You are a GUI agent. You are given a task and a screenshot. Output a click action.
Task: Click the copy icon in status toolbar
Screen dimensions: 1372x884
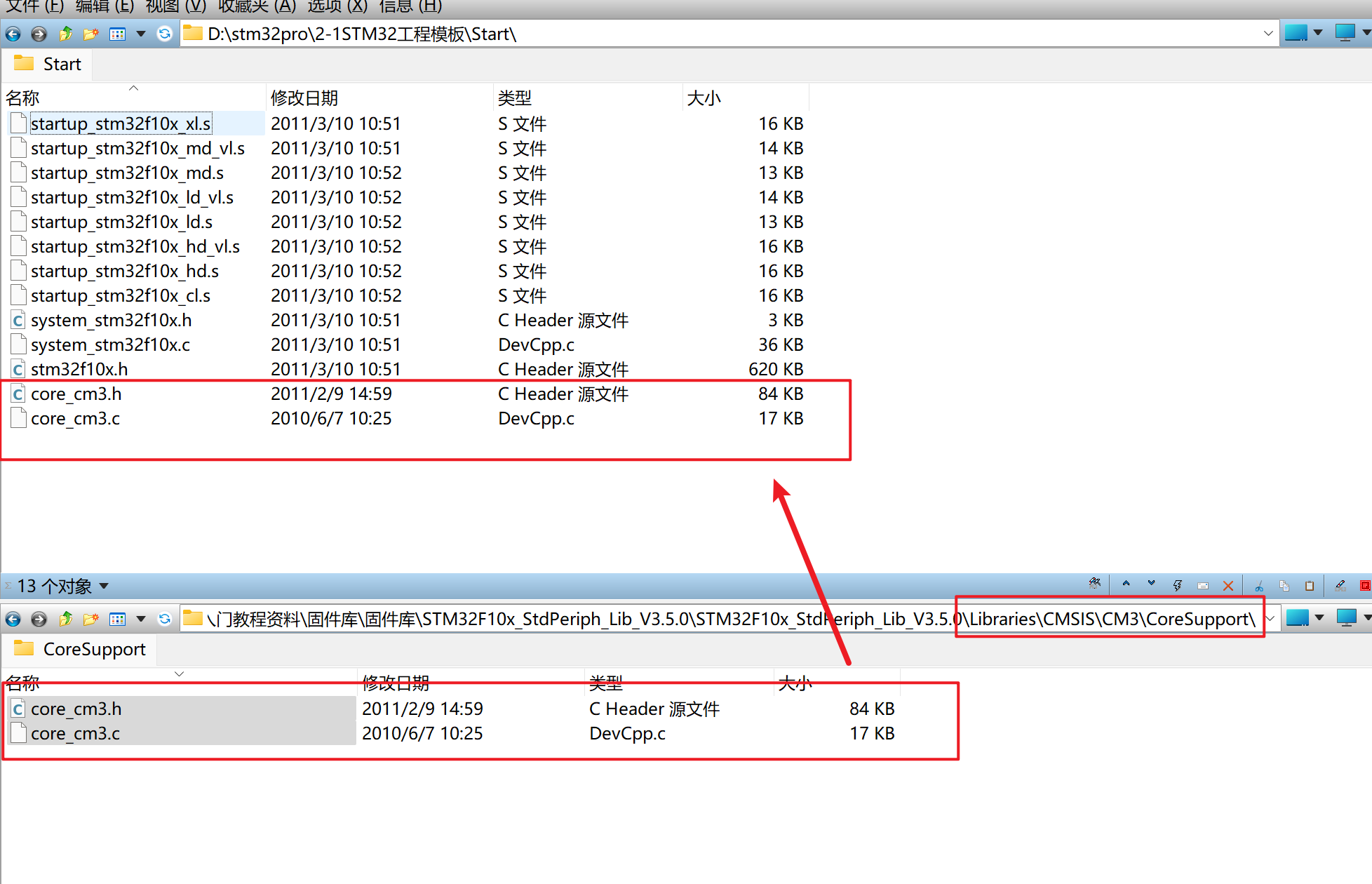pos(1284,586)
